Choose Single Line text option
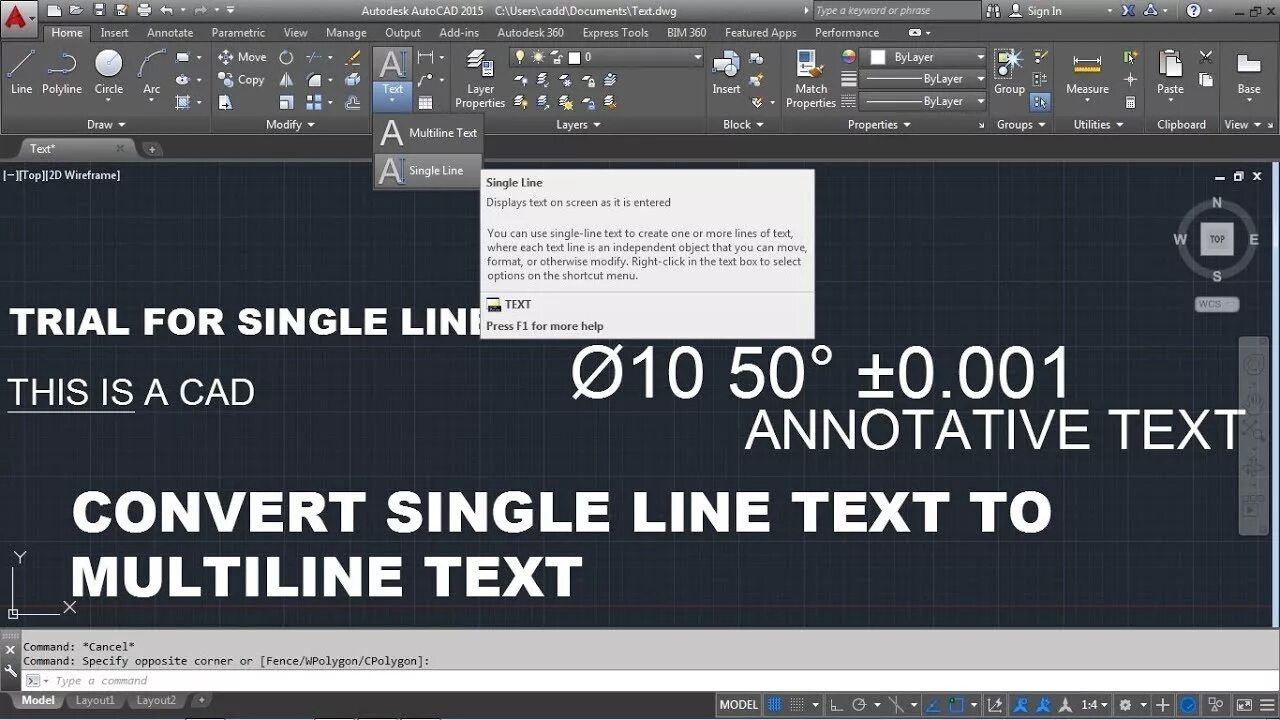 pos(428,170)
